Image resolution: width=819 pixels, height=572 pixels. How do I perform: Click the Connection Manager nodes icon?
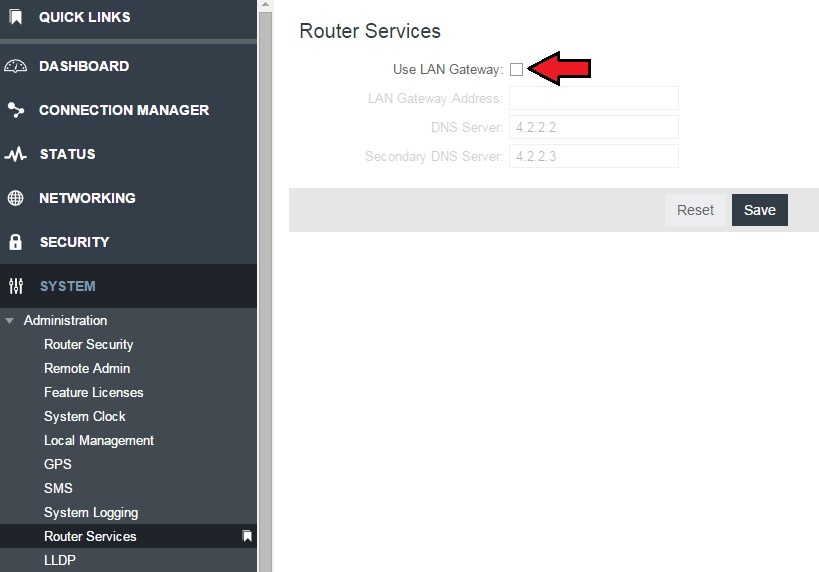(16, 110)
